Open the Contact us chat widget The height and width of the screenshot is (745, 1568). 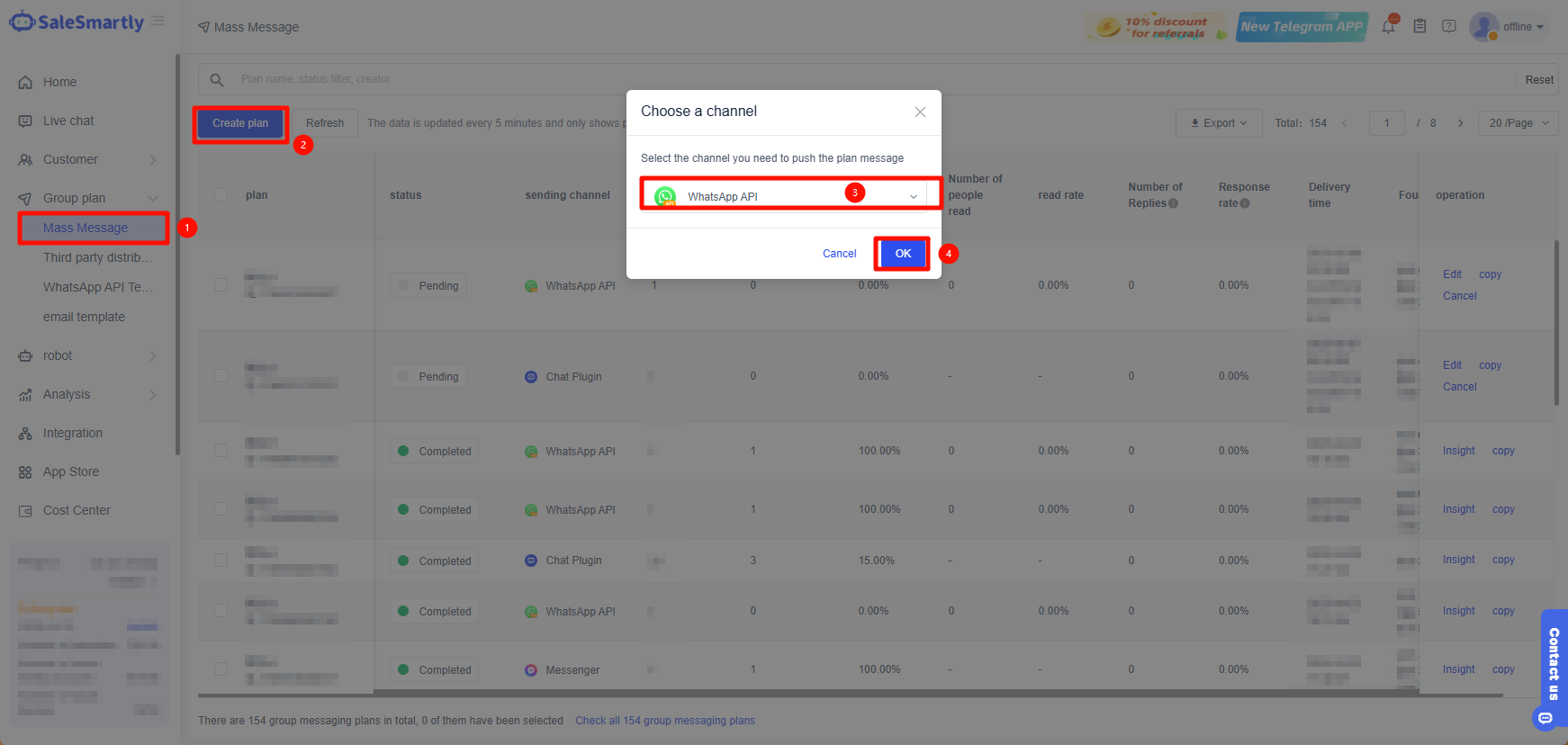[x=1553, y=666]
